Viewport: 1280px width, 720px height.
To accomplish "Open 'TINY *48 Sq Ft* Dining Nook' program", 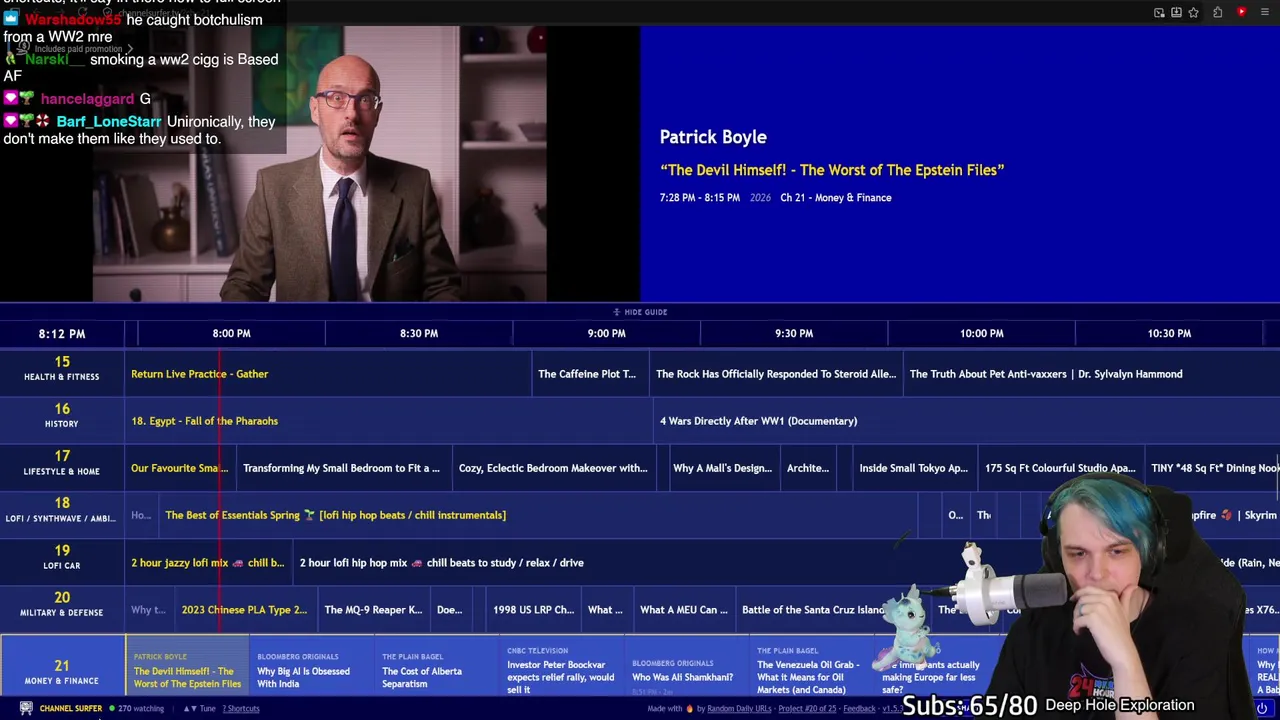I will point(1213,468).
